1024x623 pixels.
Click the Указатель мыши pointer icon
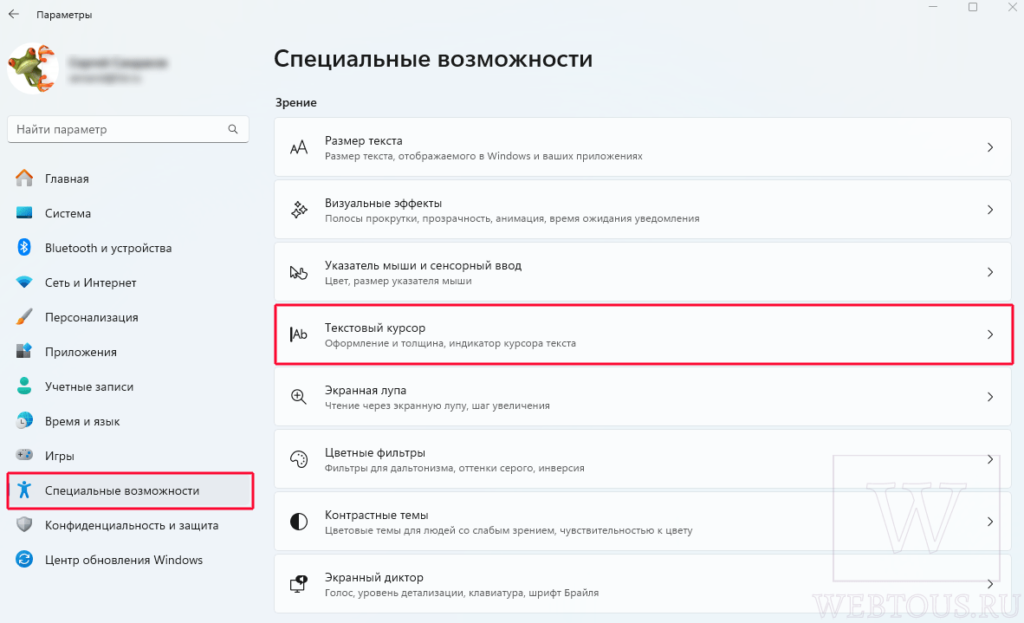298,272
